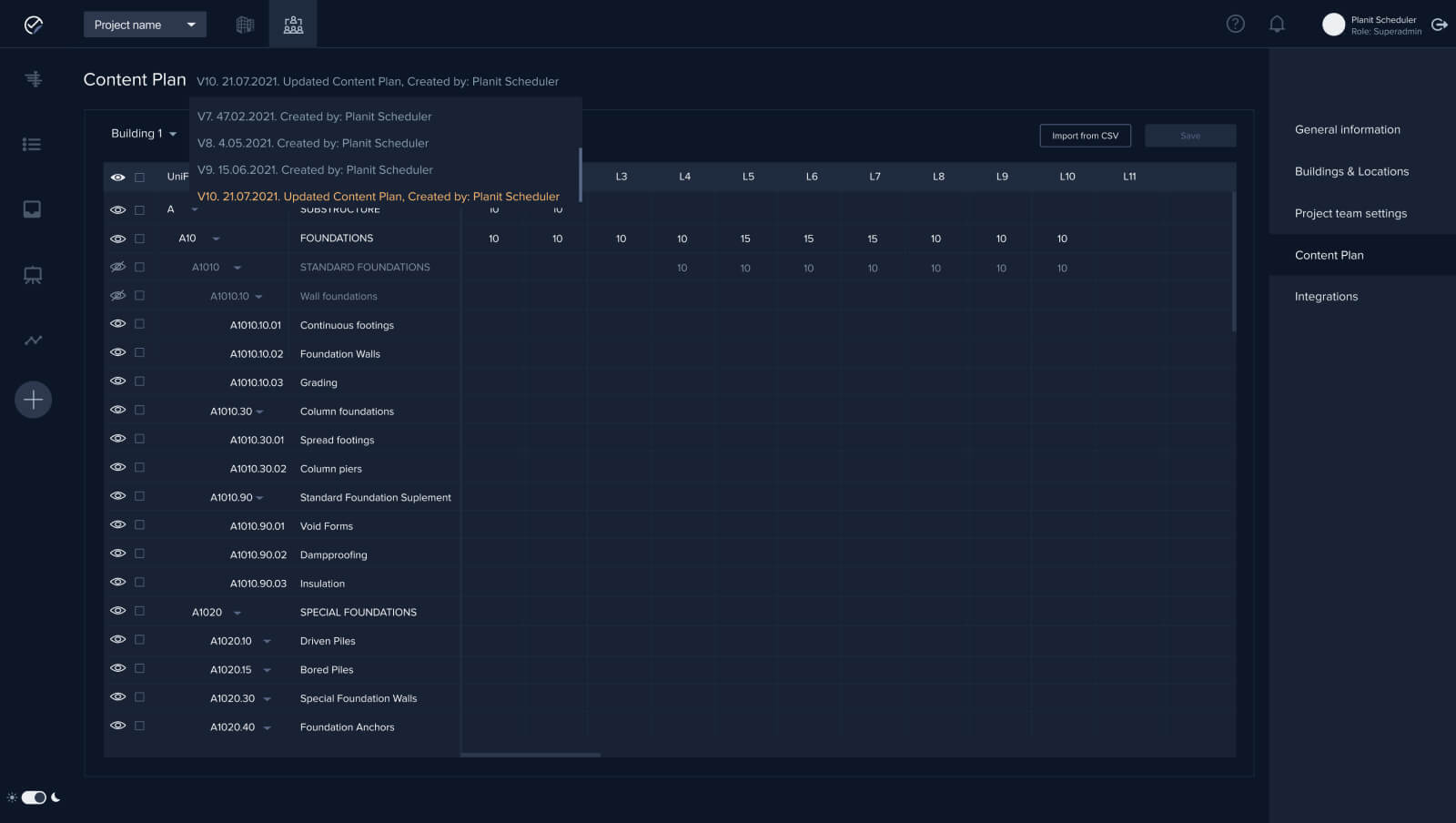Viewport: 1456px width, 823px height.
Task: Open the team structure icon in top bar
Action: (293, 25)
